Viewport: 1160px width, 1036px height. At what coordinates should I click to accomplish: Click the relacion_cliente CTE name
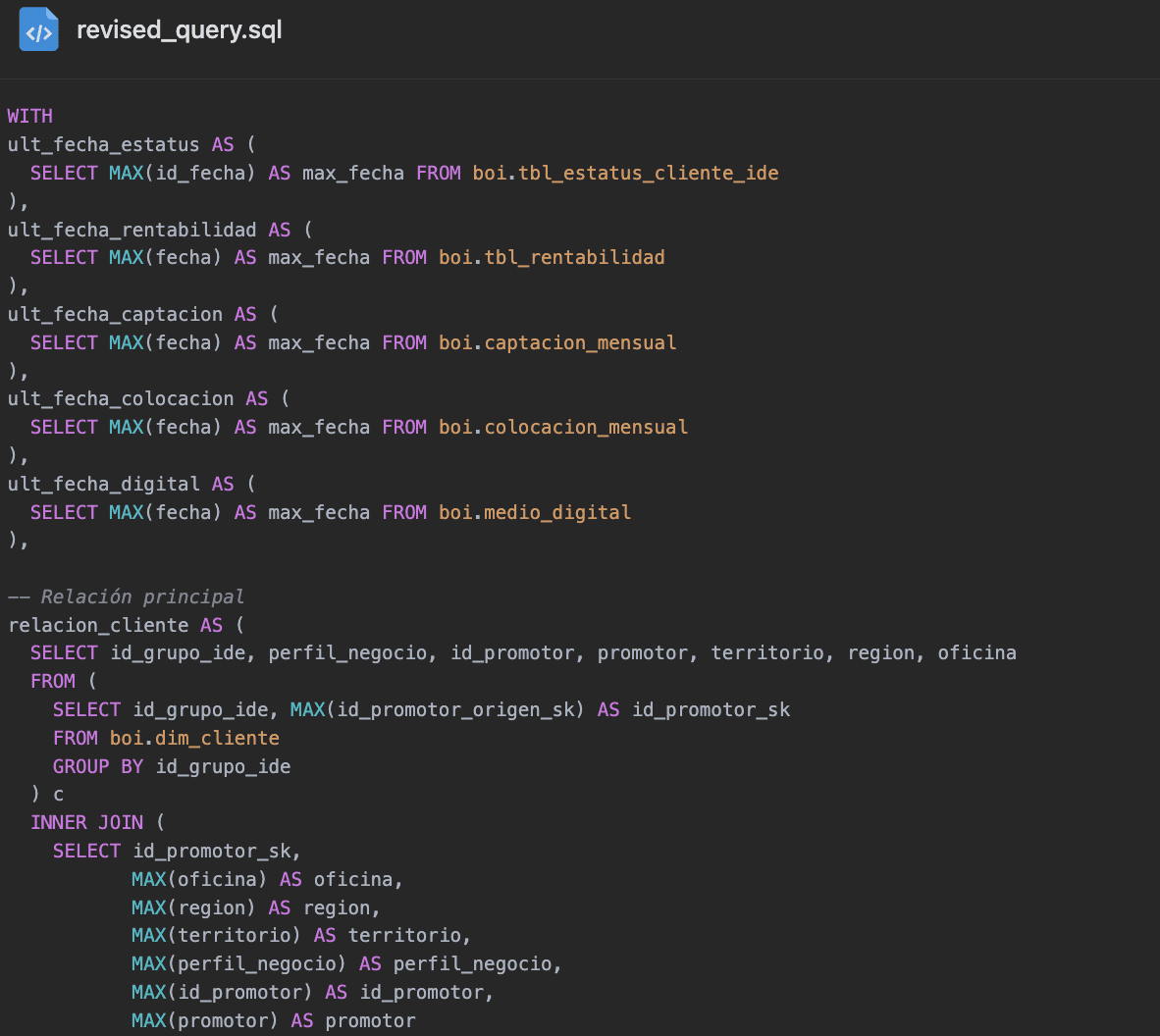tap(98, 625)
